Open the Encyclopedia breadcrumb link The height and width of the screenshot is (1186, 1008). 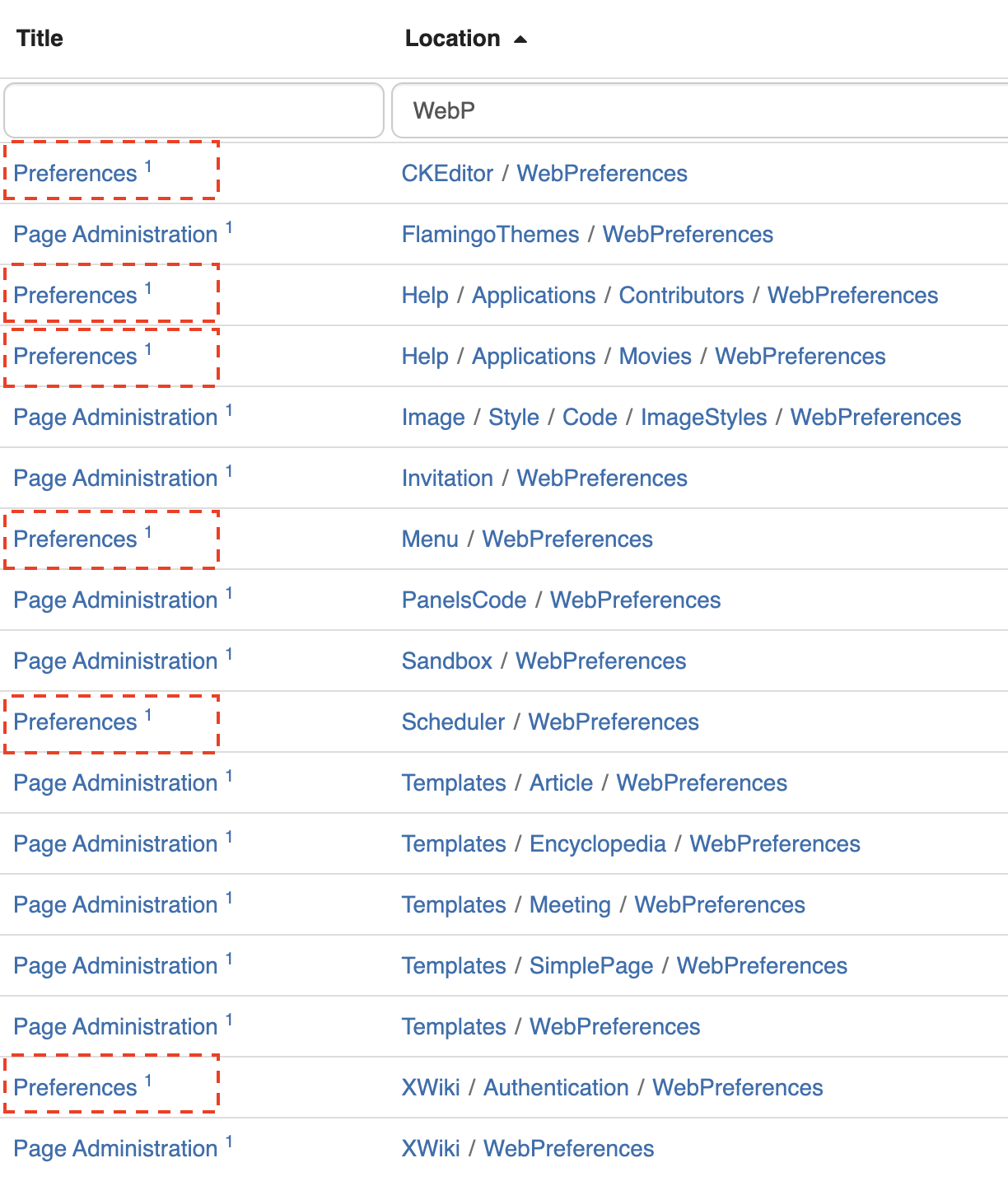pos(597,844)
